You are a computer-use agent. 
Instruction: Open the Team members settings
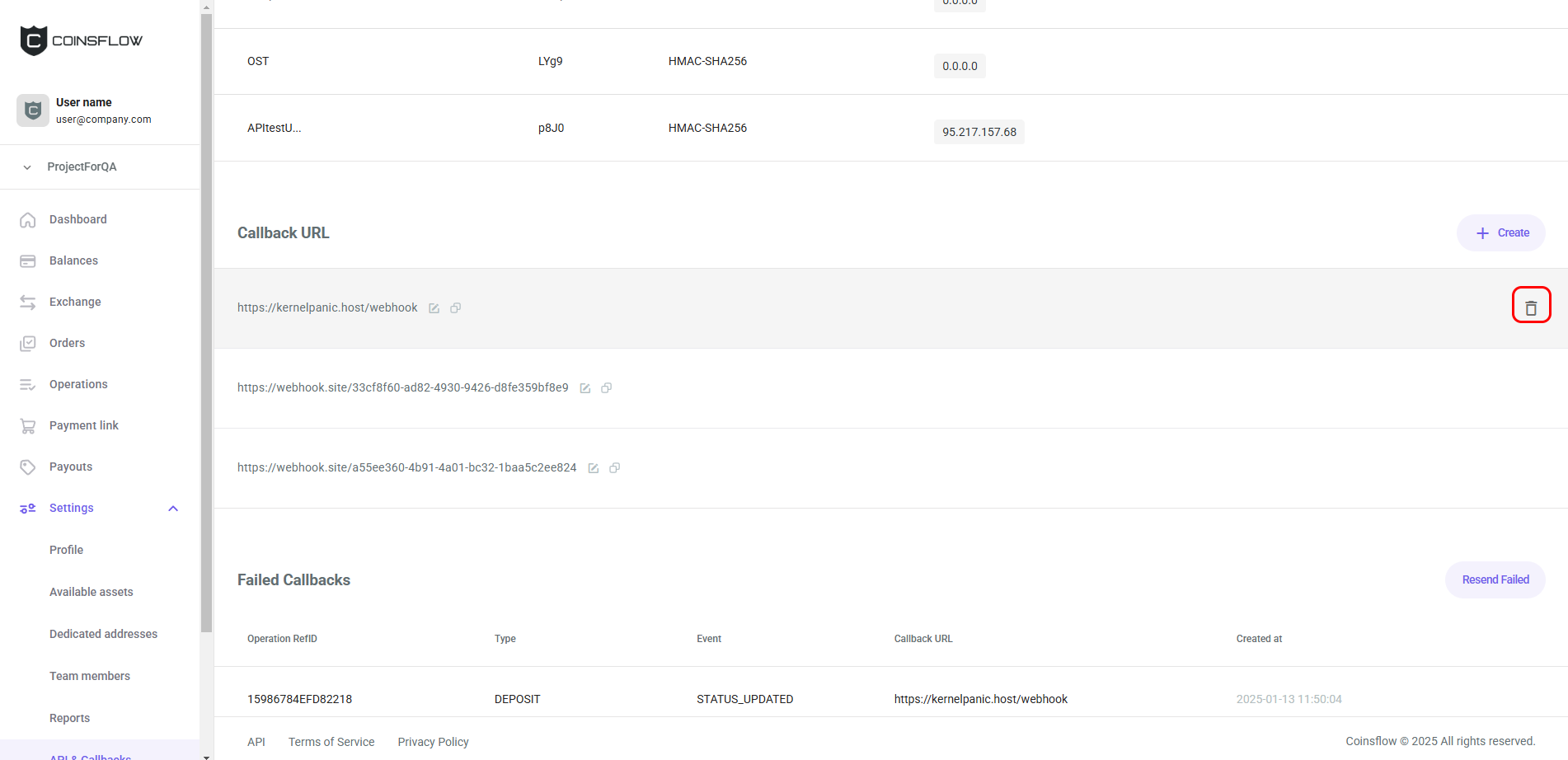[x=89, y=676]
